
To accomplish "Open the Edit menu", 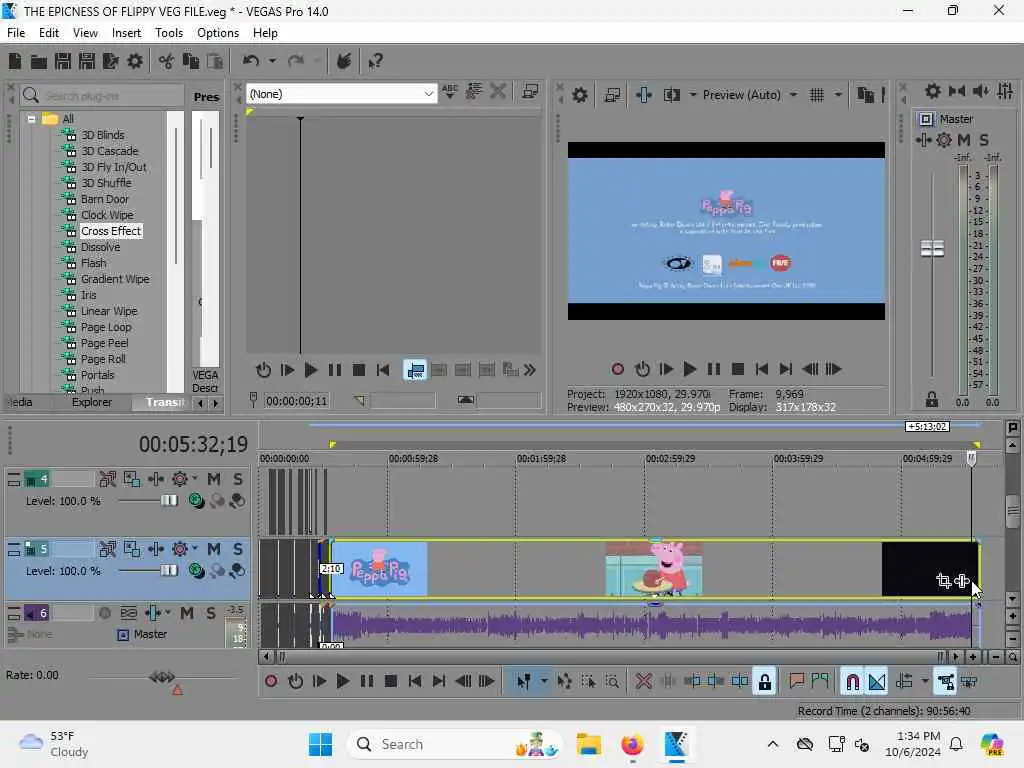I will pos(48,33).
